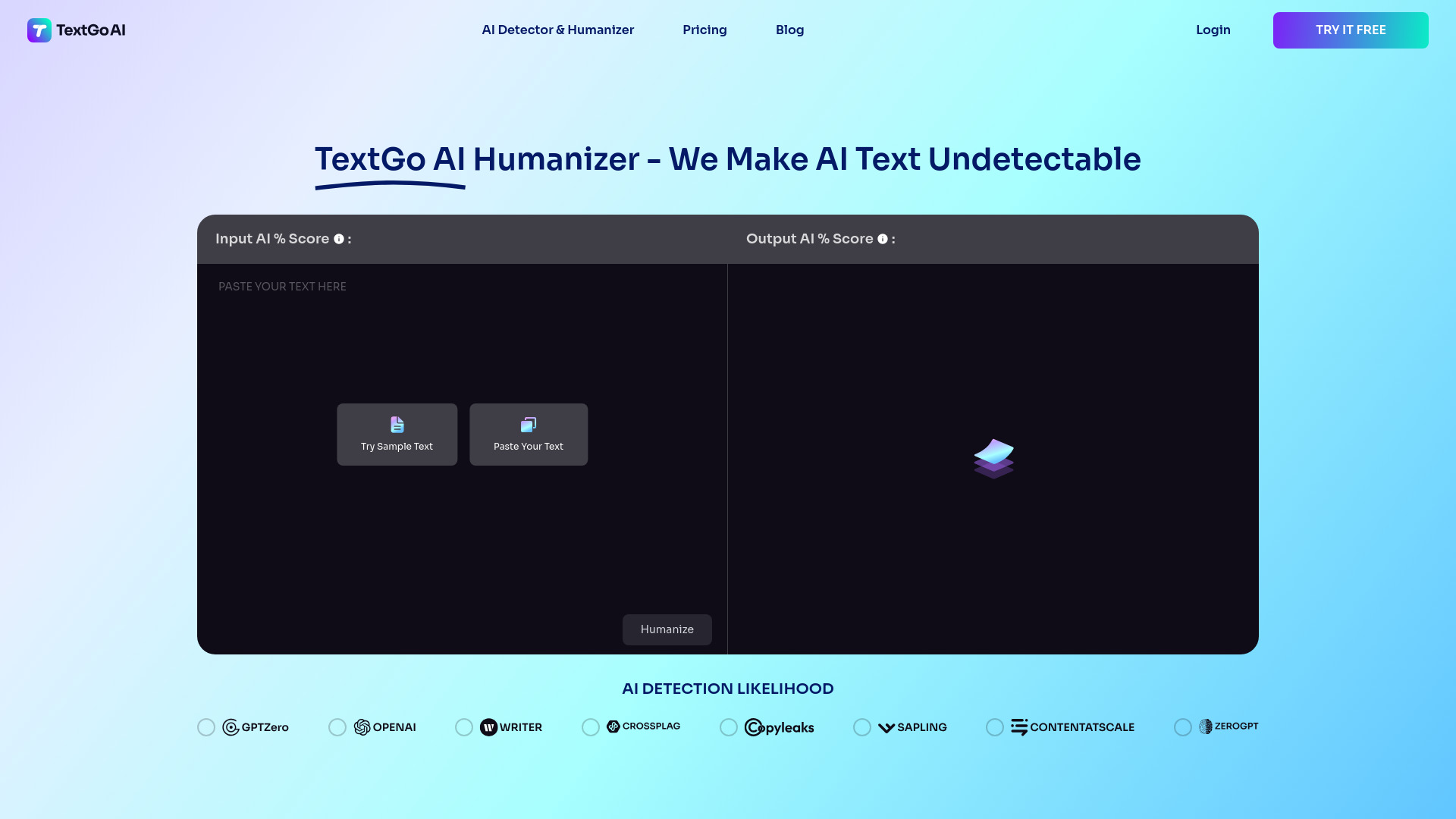
Task: Click the Login link
Action: (1213, 30)
